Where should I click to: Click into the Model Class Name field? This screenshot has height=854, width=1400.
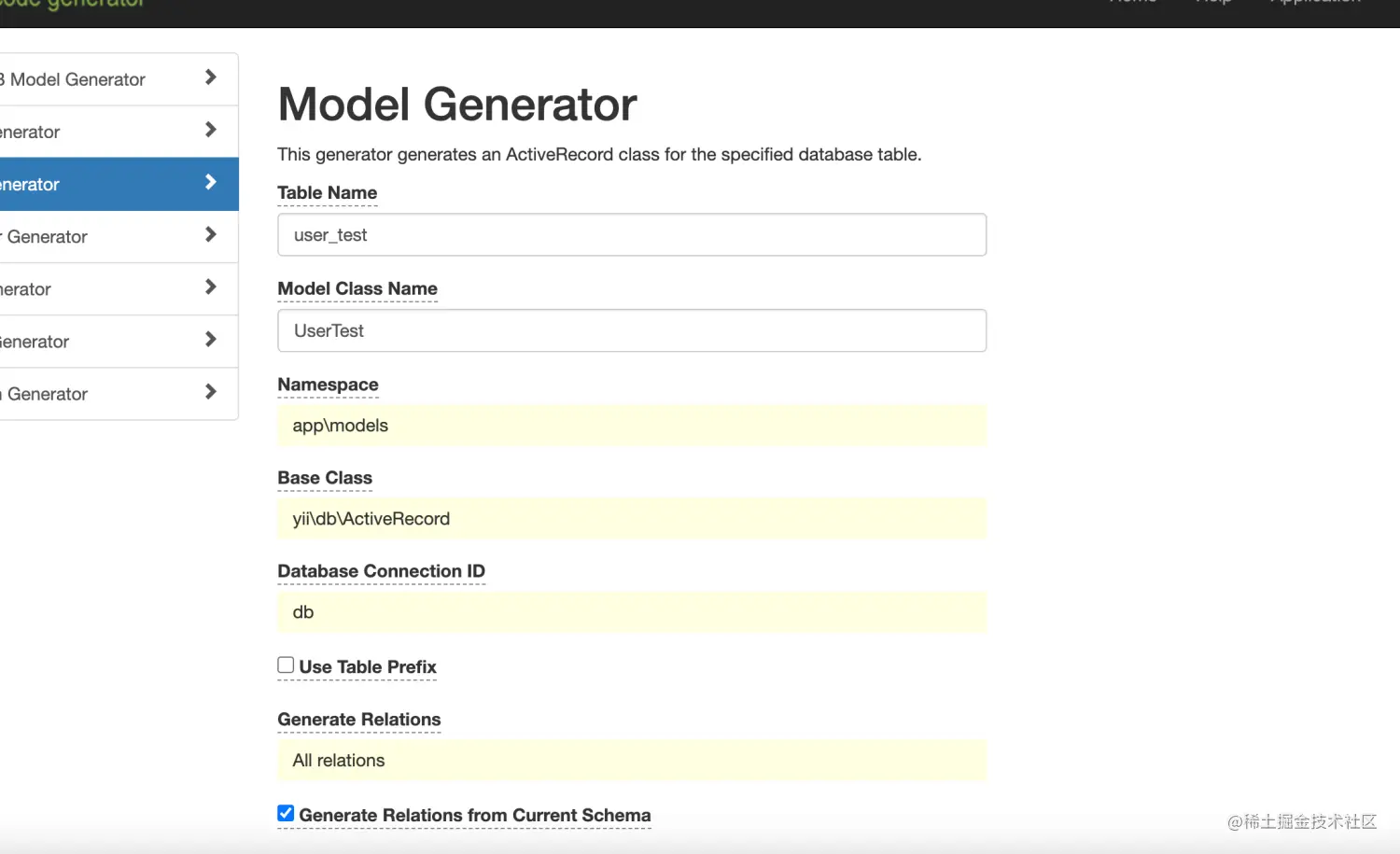[x=631, y=330]
